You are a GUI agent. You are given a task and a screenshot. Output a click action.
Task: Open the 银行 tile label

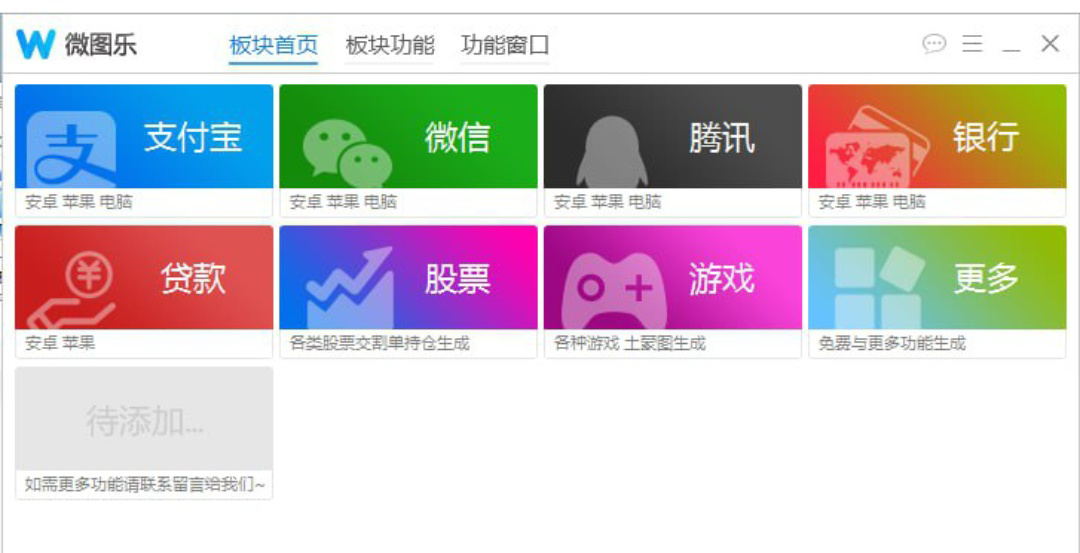click(x=986, y=137)
